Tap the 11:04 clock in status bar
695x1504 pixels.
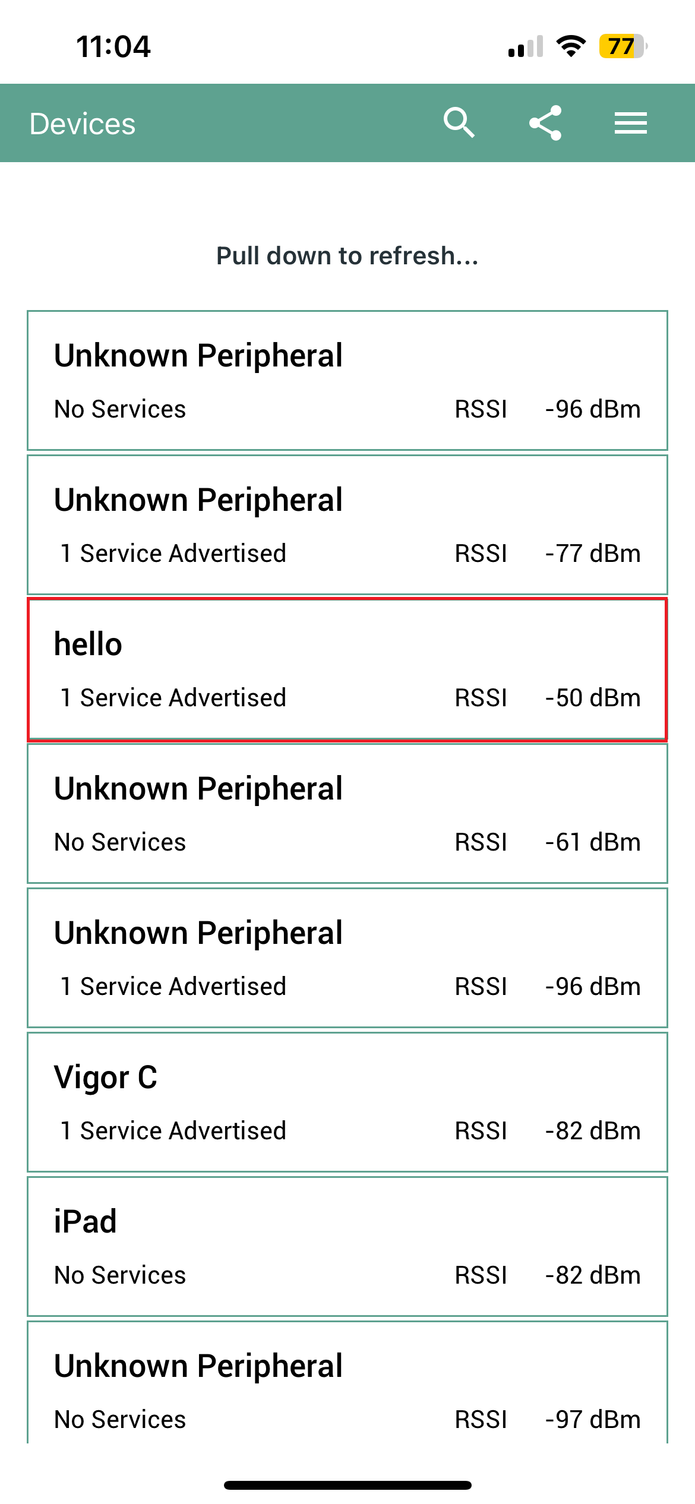(113, 46)
